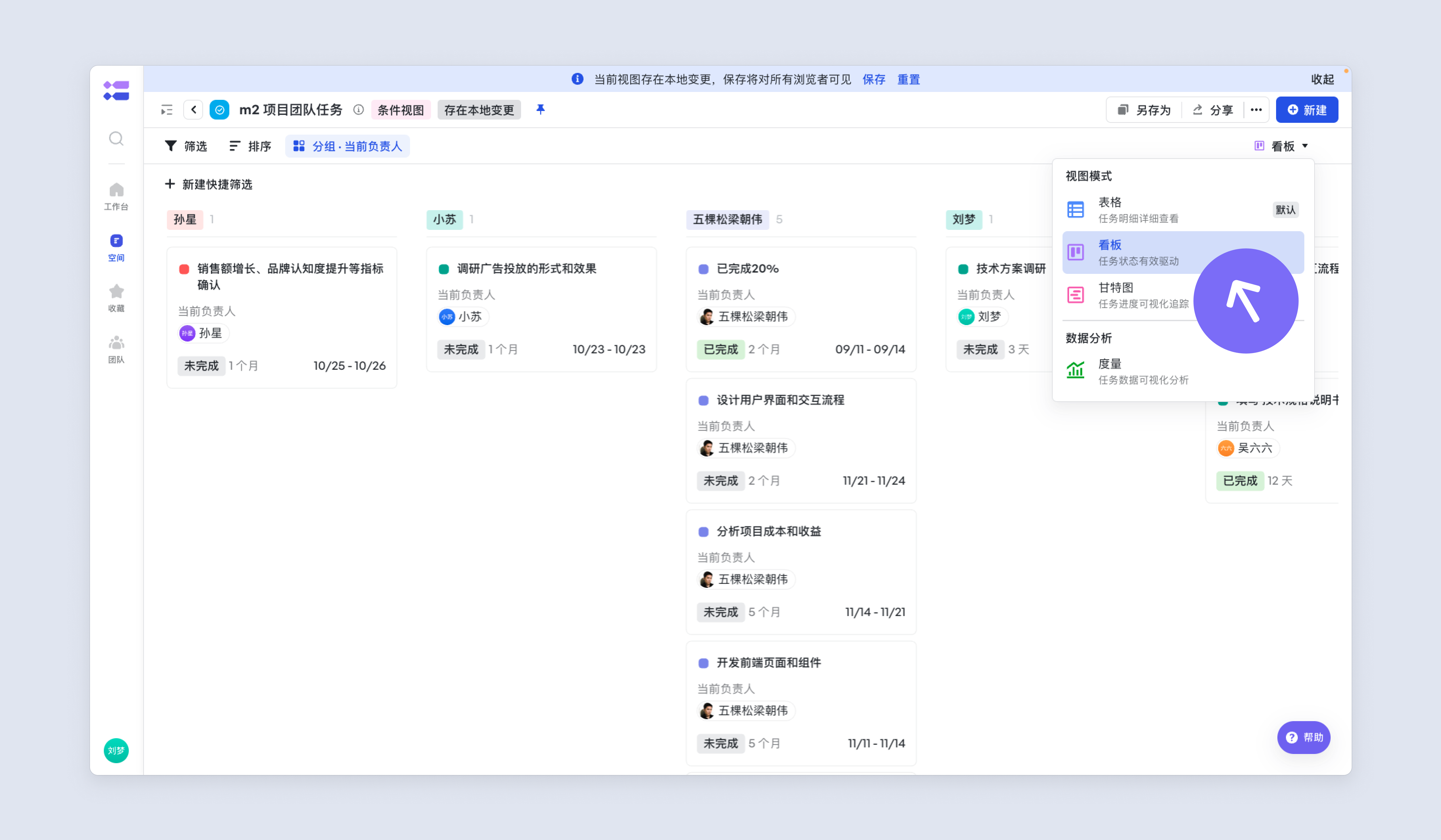
Task: Open 团队 team section
Action: (x=116, y=349)
